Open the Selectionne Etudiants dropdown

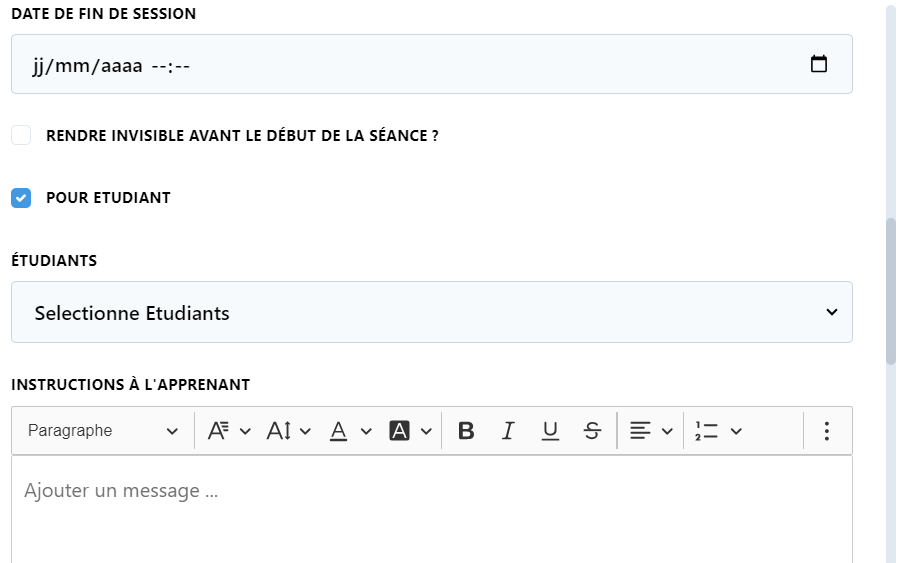(432, 312)
